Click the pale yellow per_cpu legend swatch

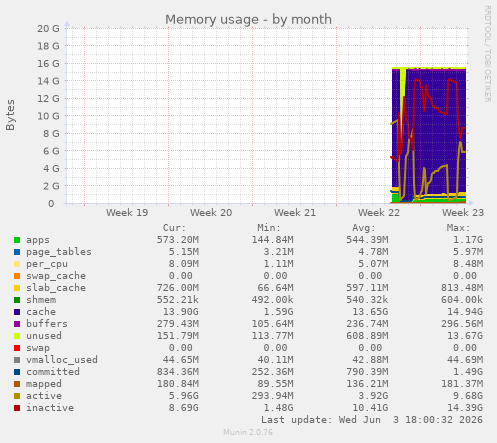pos(17,264)
